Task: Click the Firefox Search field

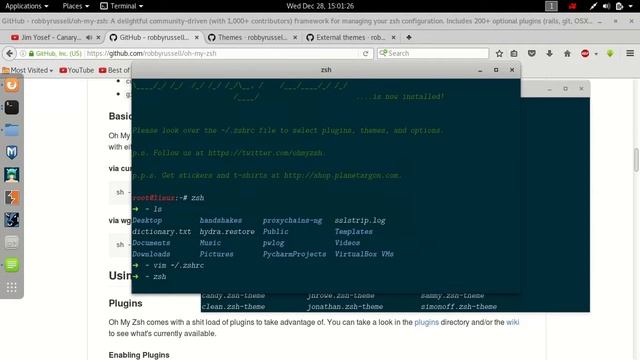Action: 433,53
